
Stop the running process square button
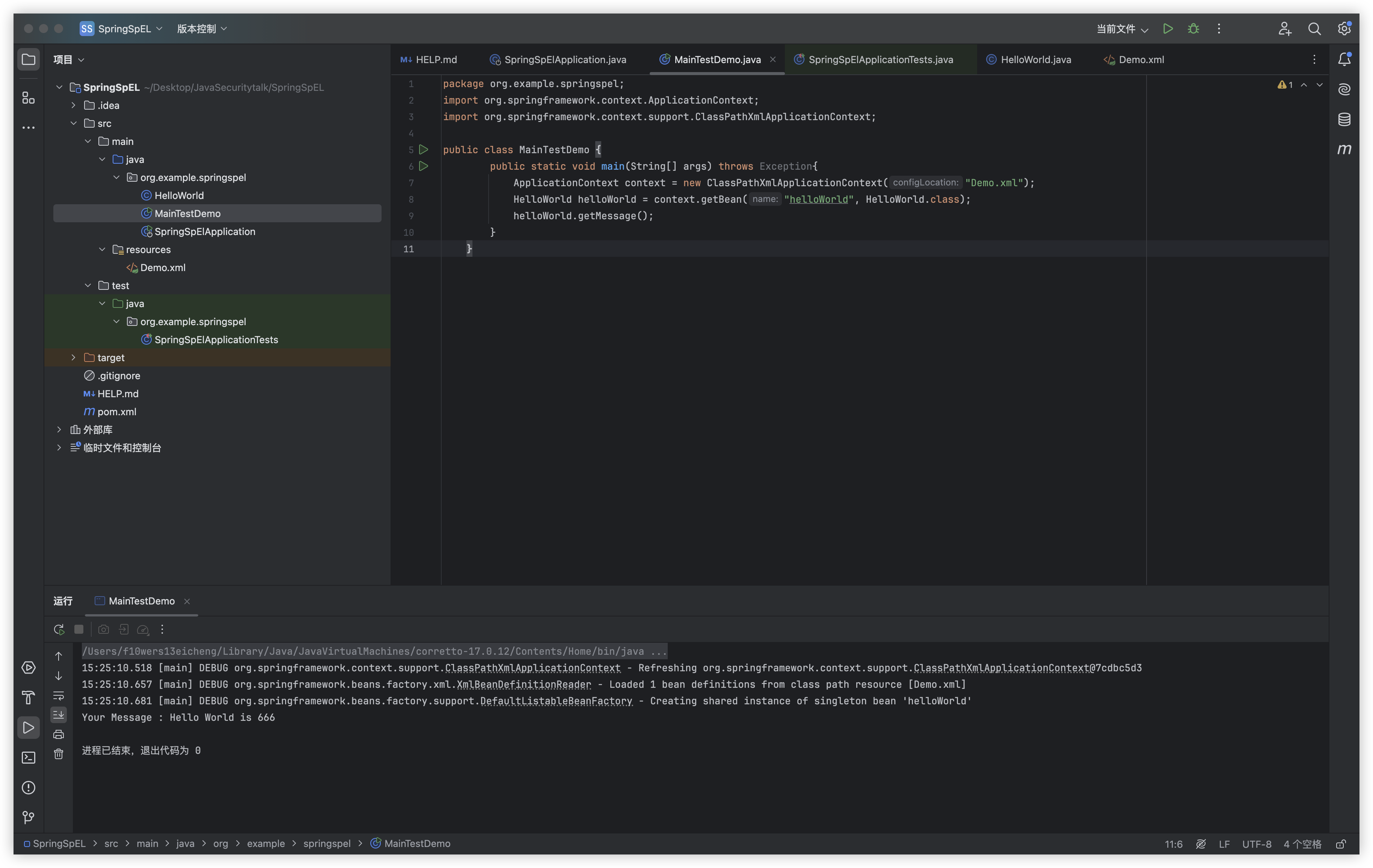pyautogui.click(x=79, y=629)
